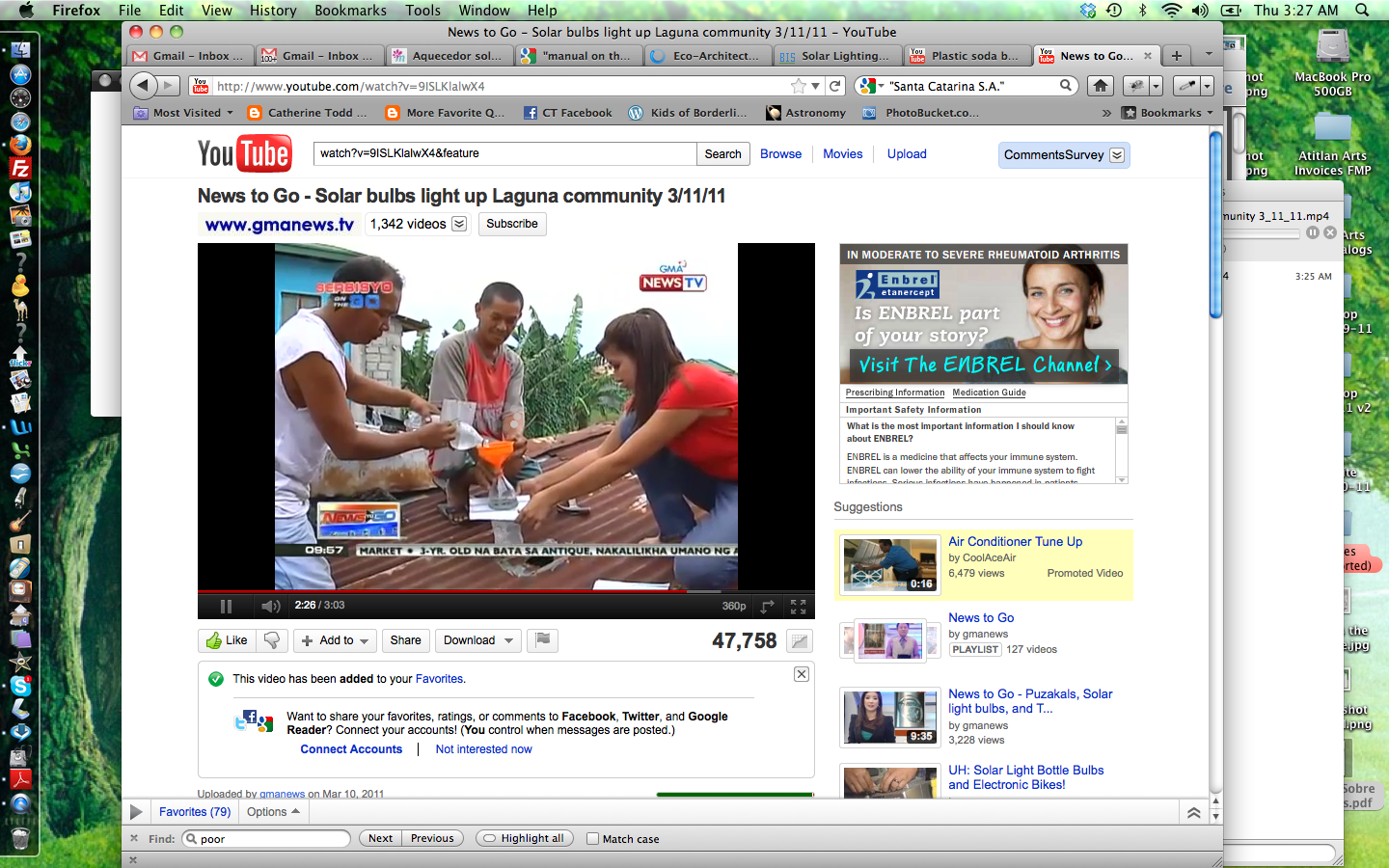
Task: Open the CT Facebook bookmark
Action: [x=567, y=113]
